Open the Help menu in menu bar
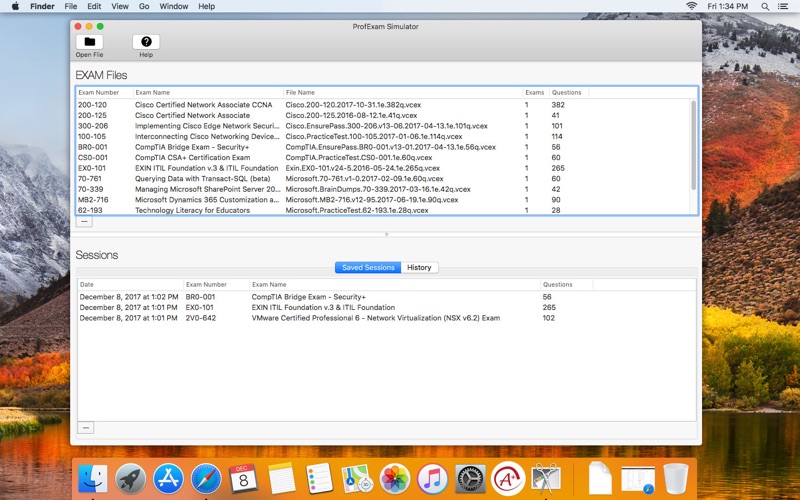The width and height of the screenshot is (800, 500). coord(207,6)
